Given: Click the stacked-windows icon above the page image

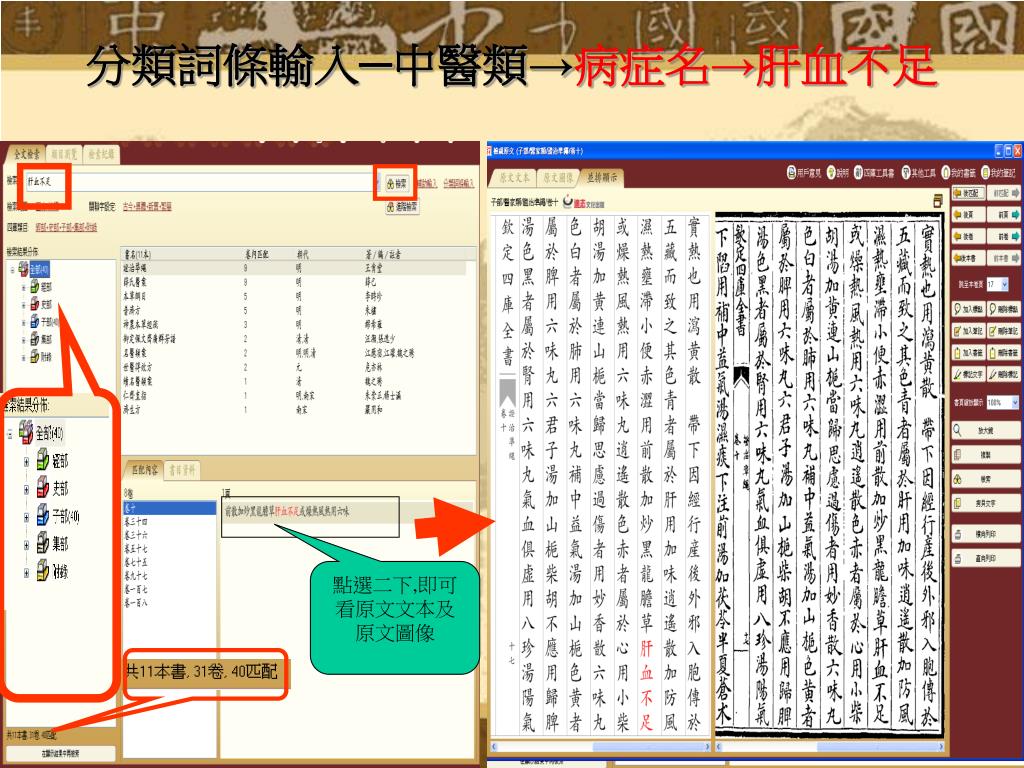Looking at the screenshot, I should [938, 200].
